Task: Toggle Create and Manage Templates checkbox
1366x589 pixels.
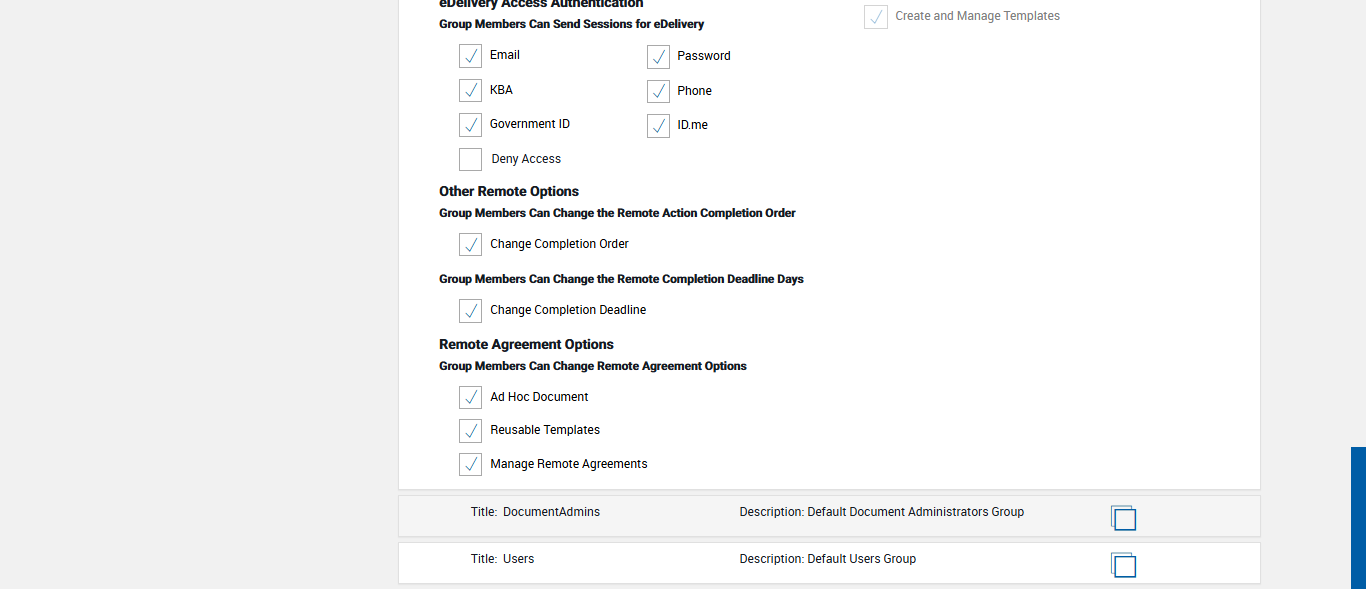Action: (x=876, y=17)
